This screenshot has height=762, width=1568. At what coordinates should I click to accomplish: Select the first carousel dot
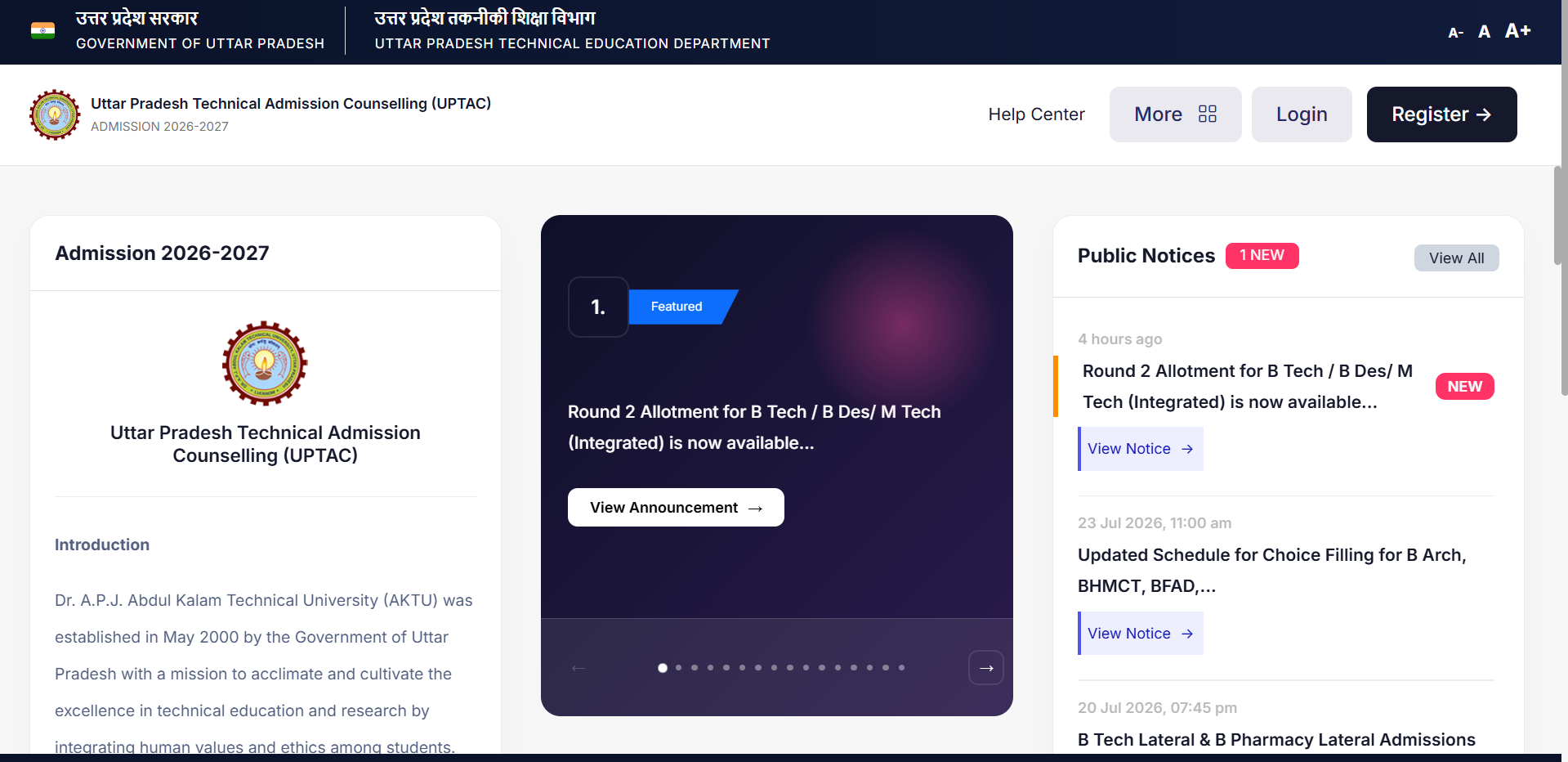[x=663, y=668]
